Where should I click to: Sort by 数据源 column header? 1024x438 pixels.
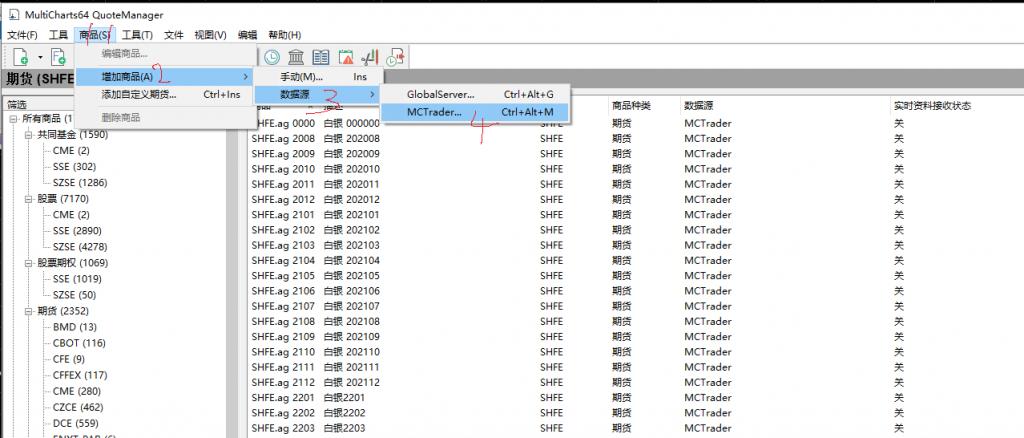[697, 105]
